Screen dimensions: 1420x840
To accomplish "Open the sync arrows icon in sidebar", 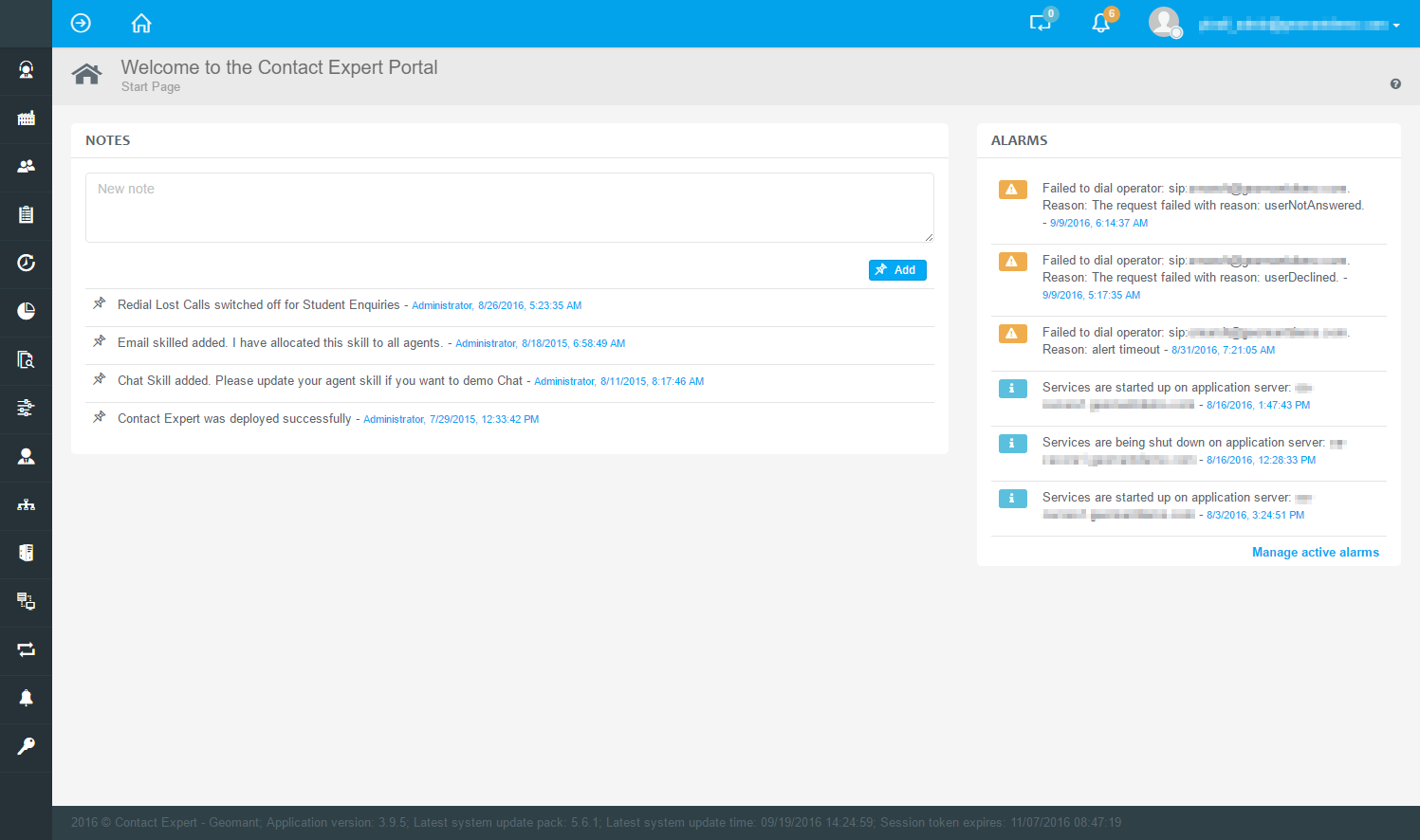I will tap(26, 650).
